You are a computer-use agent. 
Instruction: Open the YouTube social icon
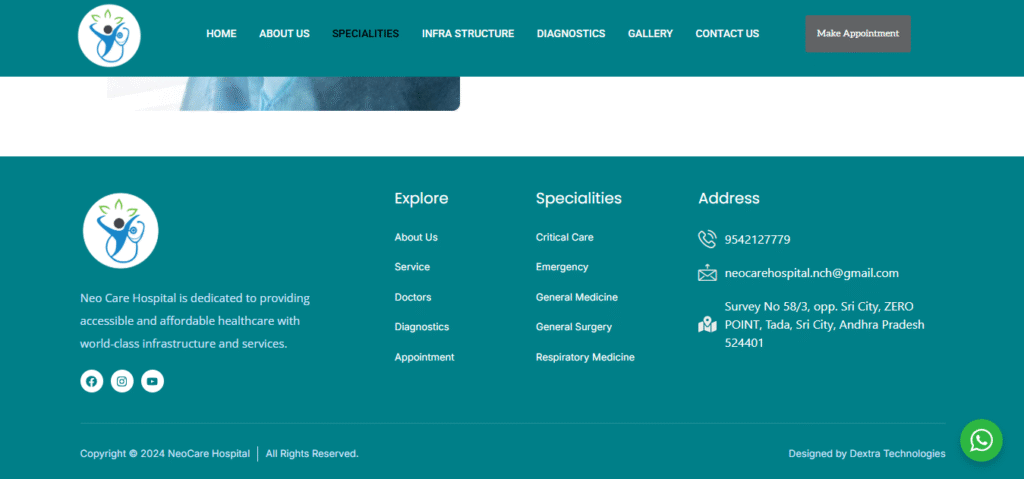click(x=152, y=381)
